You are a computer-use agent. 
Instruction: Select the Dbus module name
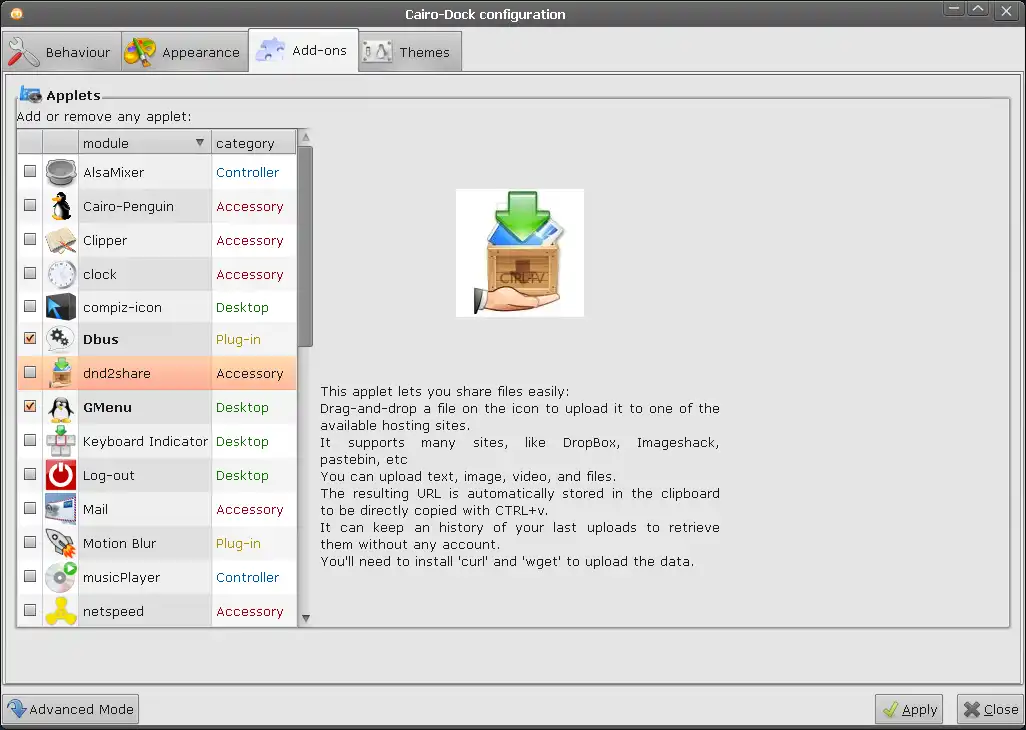click(100, 339)
